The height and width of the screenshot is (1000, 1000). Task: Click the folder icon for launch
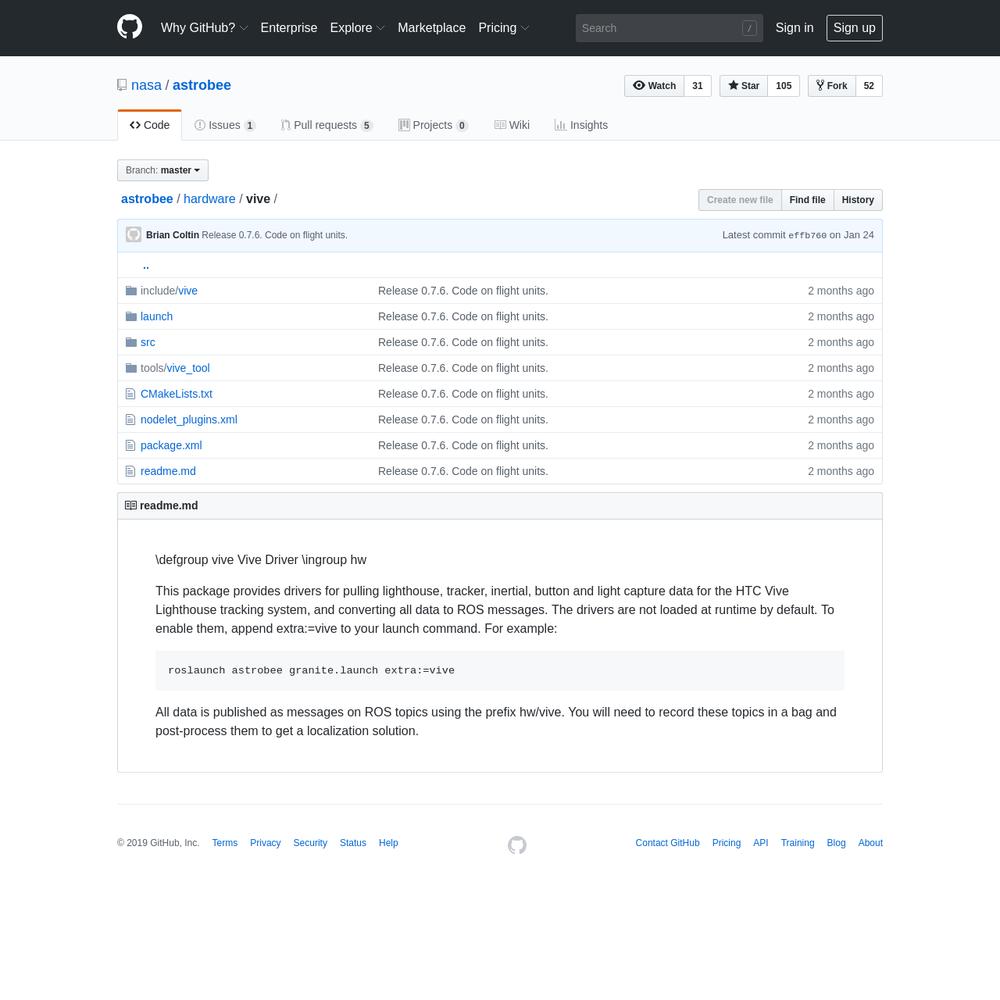pyautogui.click(x=131, y=316)
